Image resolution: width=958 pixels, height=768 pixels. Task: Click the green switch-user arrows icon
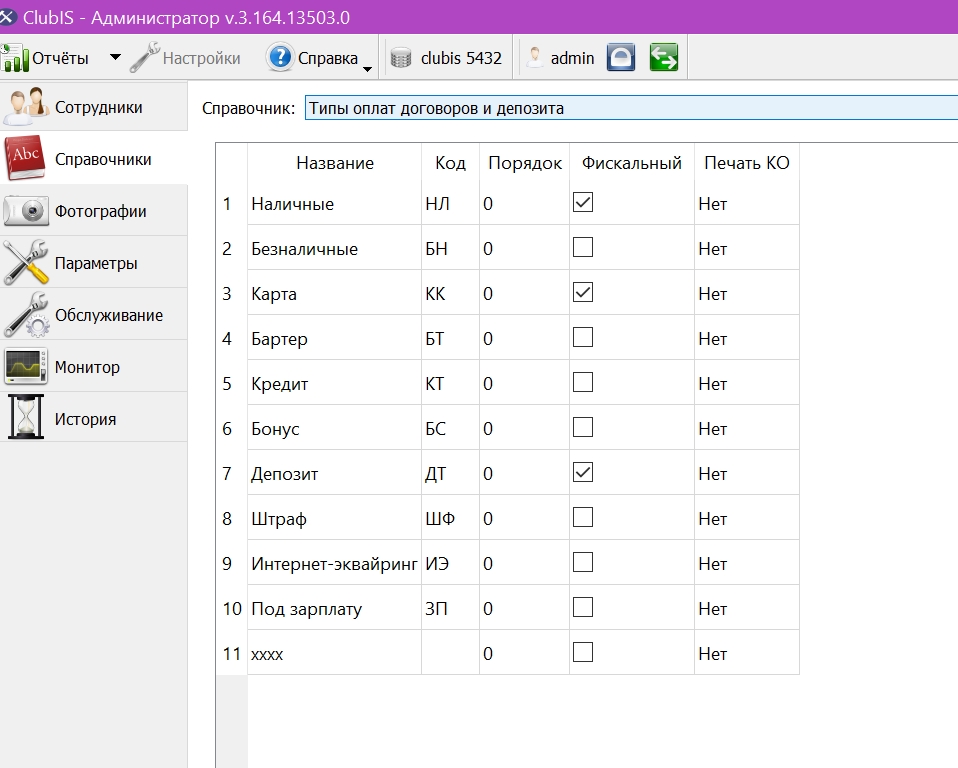pyautogui.click(x=664, y=57)
